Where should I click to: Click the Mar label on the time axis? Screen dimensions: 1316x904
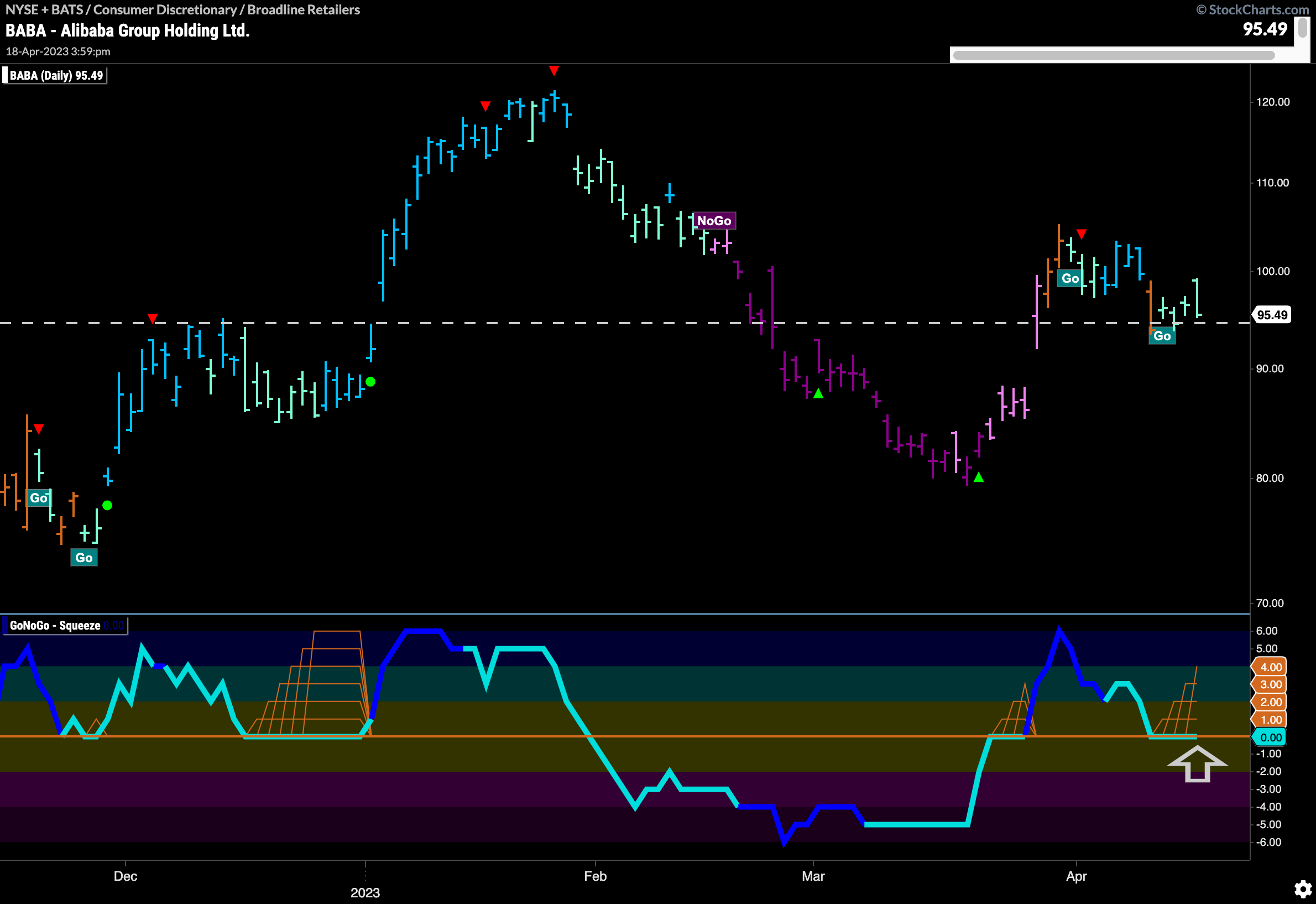[x=813, y=876]
